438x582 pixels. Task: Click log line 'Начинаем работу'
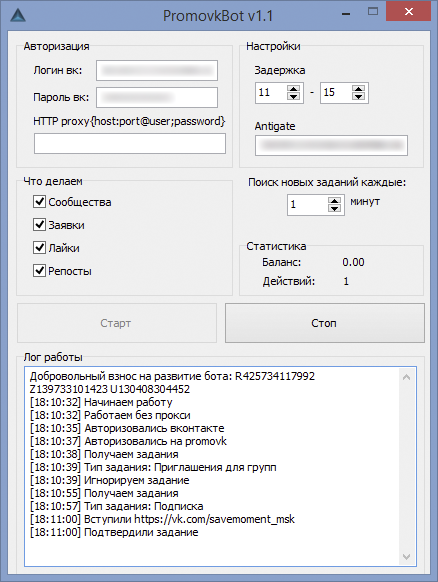(x=101, y=402)
